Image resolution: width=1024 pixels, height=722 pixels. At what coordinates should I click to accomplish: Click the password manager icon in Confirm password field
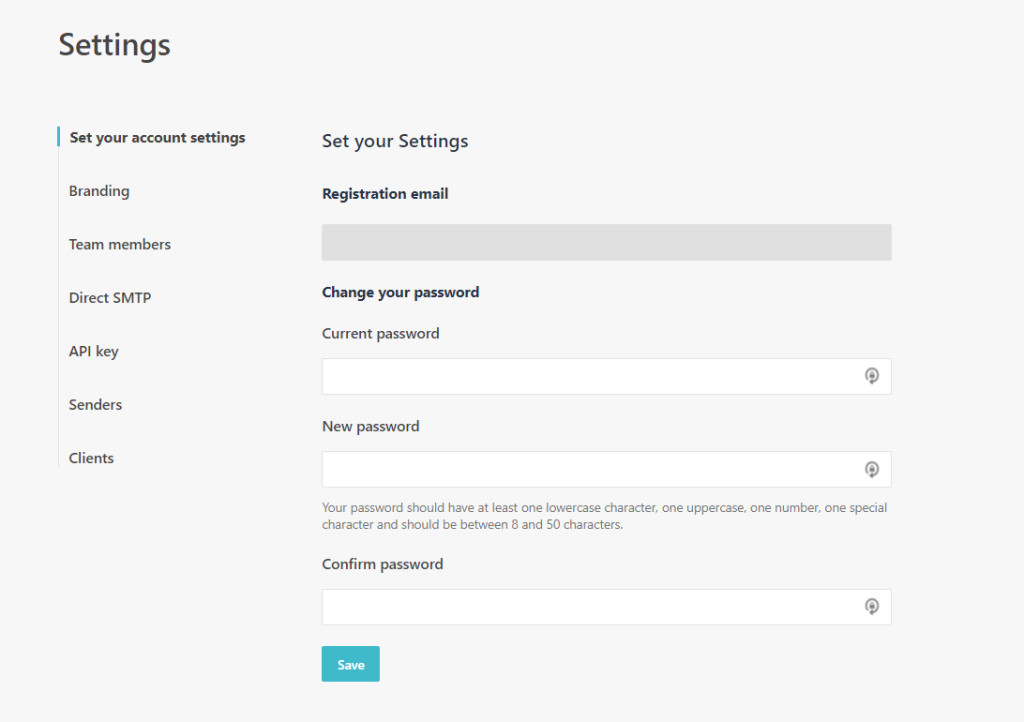point(871,607)
